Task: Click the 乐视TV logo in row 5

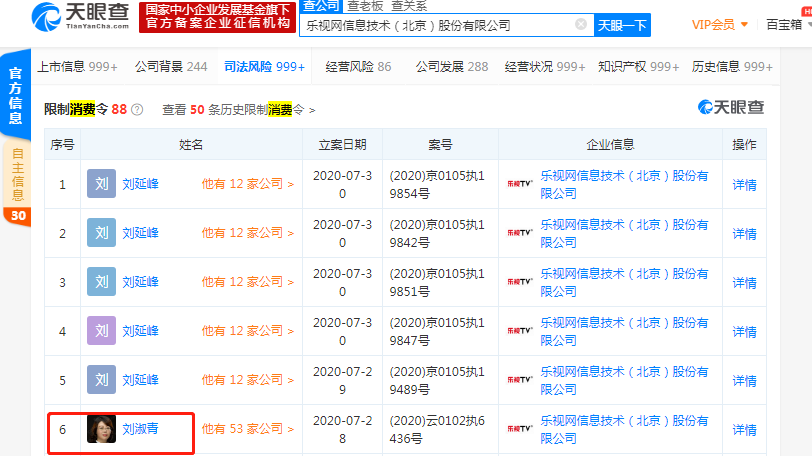Action: 520,379
